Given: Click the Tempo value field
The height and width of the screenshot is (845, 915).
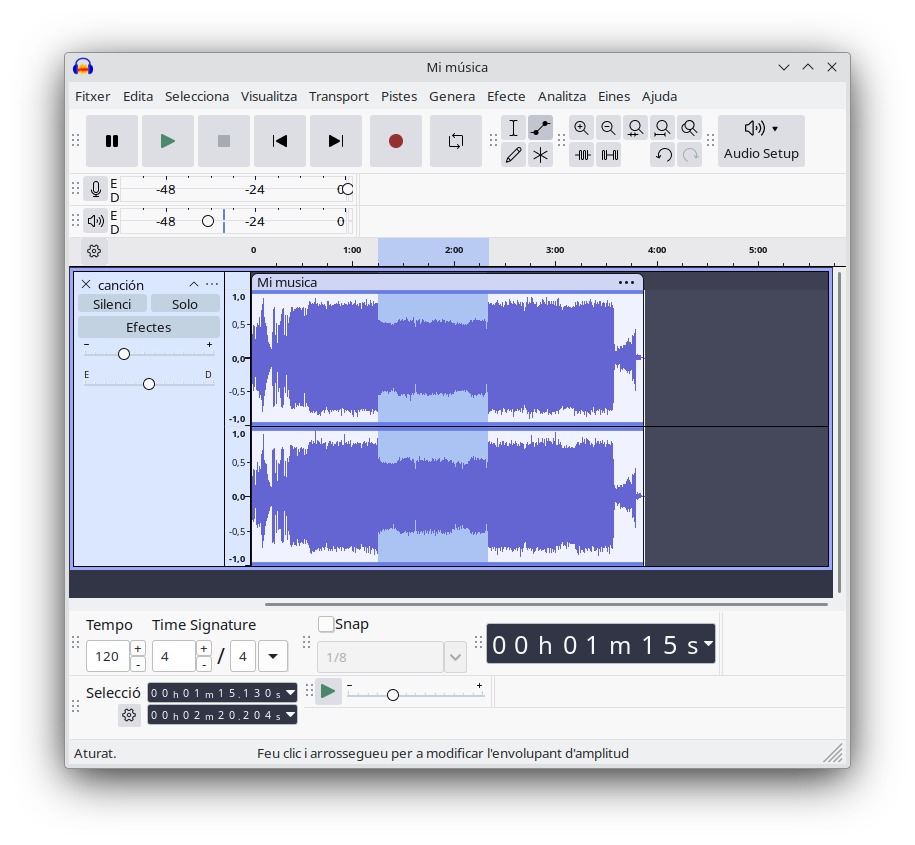Looking at the screenshot, I should coord(107,657).
